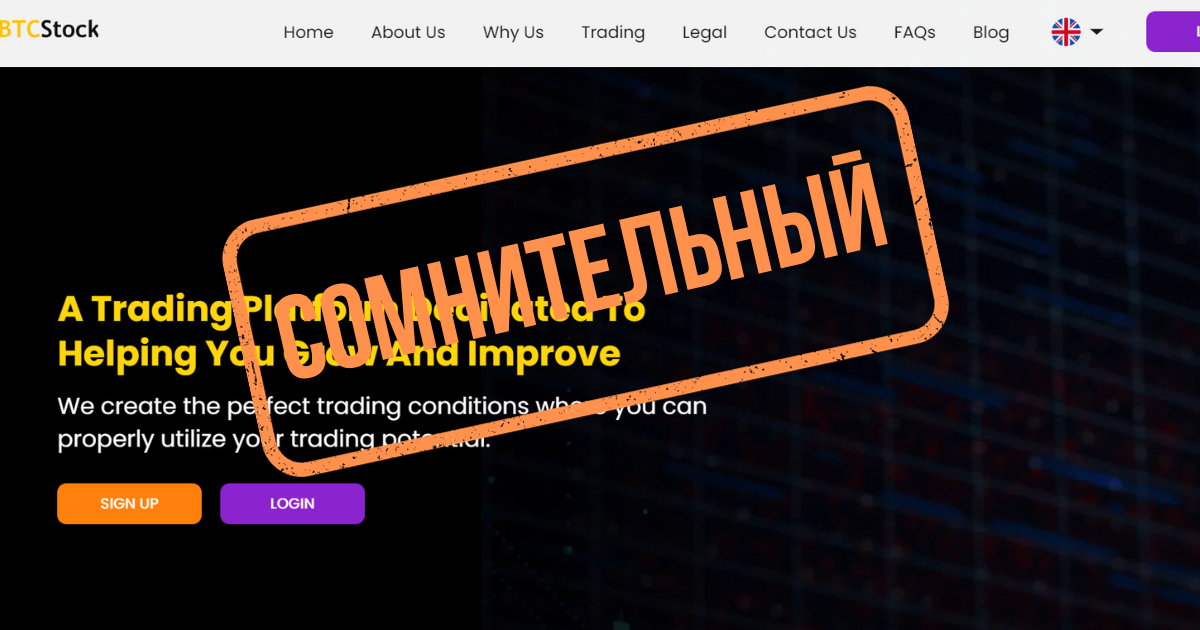Click the yellow 'A Trading Platform' headline
This screenshot has height=630, width=1200.
[352, 309]
